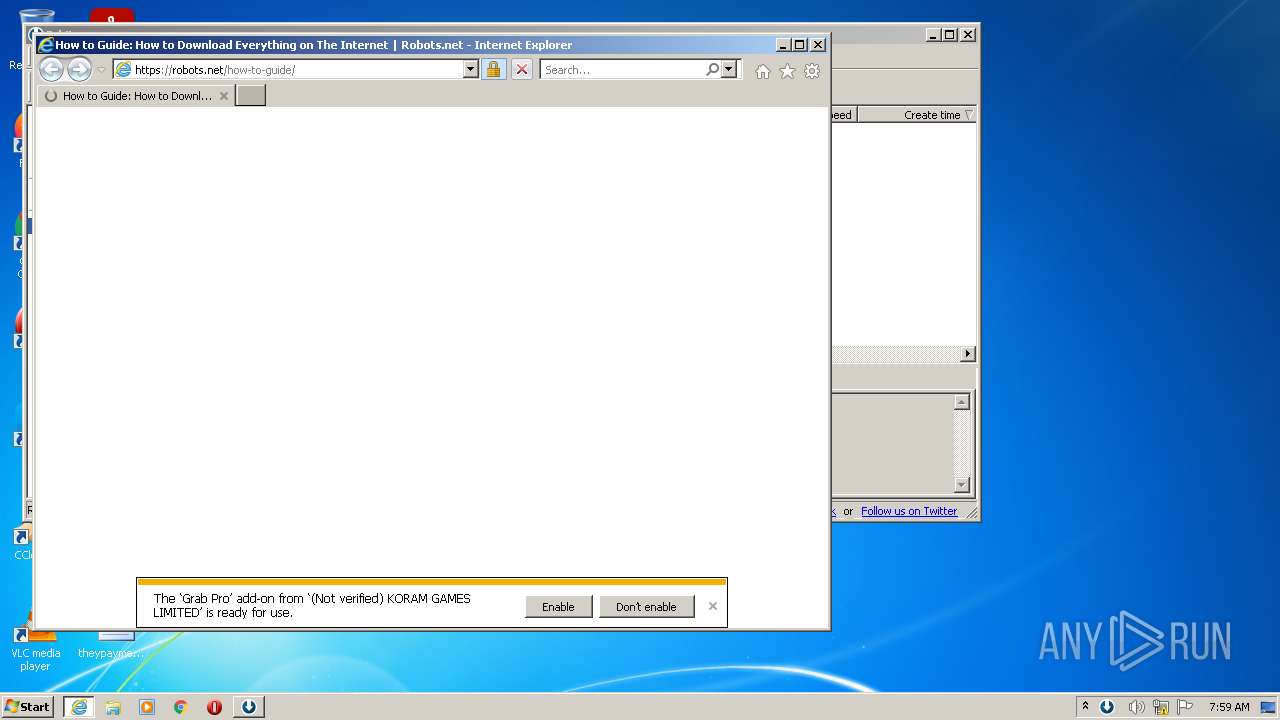Open Favorites with the star icon

coord(787,71)
